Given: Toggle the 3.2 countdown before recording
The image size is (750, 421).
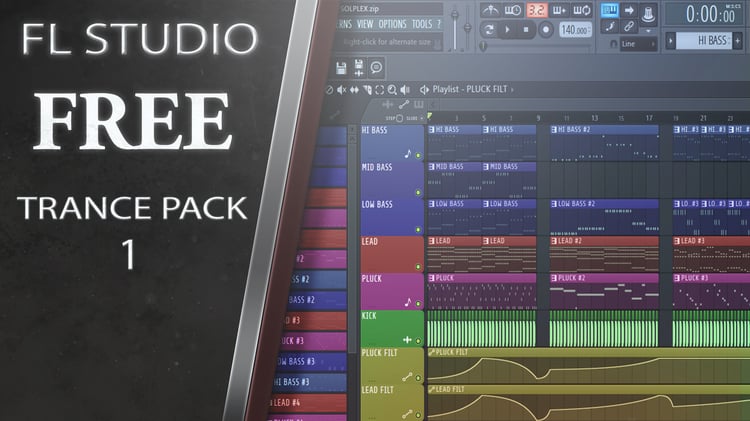Looking at the screenshot, I should [x=537, y=10].
